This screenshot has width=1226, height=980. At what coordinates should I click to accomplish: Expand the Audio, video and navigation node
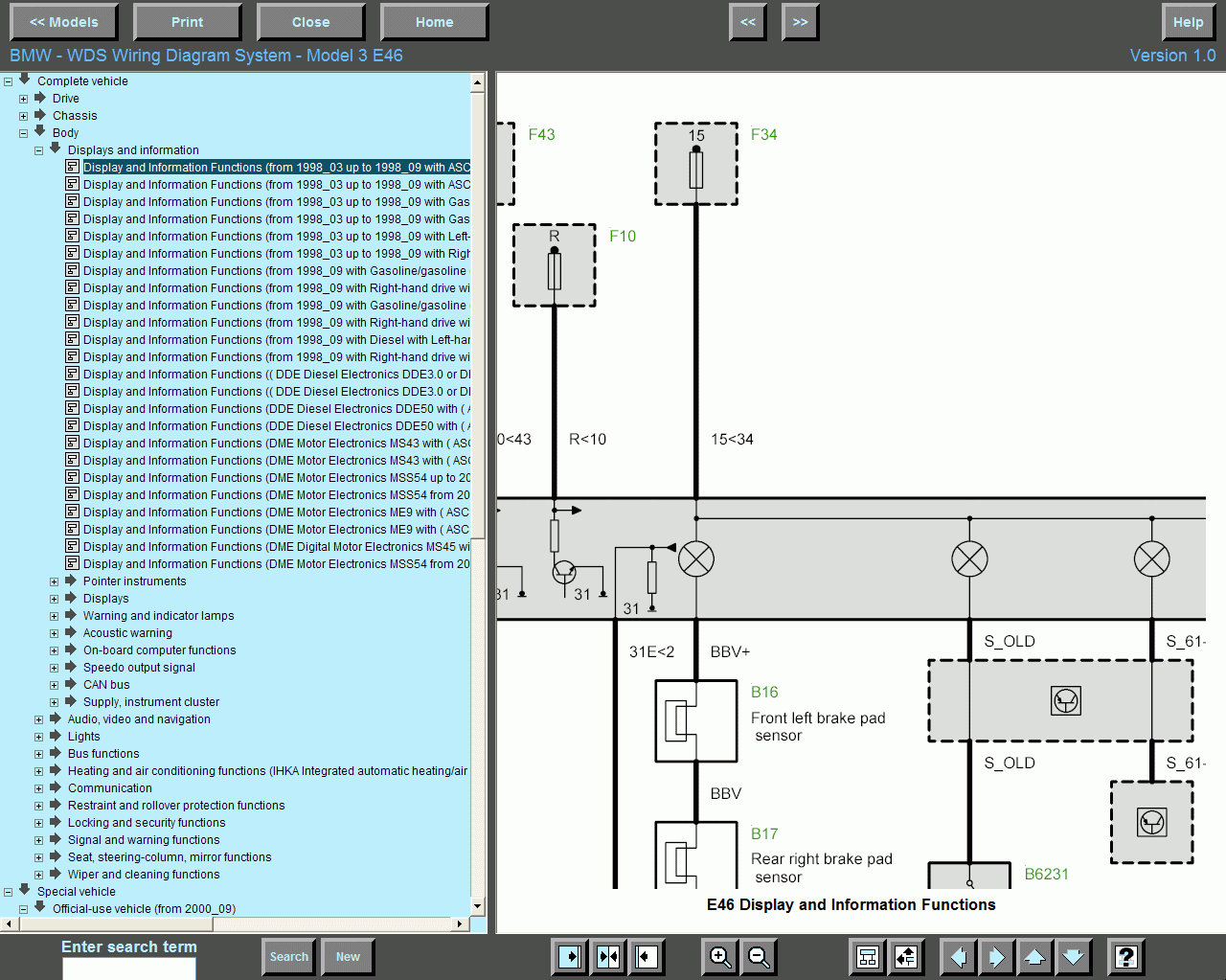pos(39,719)
